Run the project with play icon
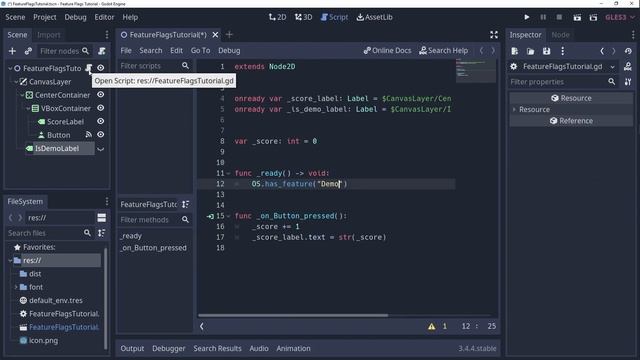640x360 pixels. (527, 17)
